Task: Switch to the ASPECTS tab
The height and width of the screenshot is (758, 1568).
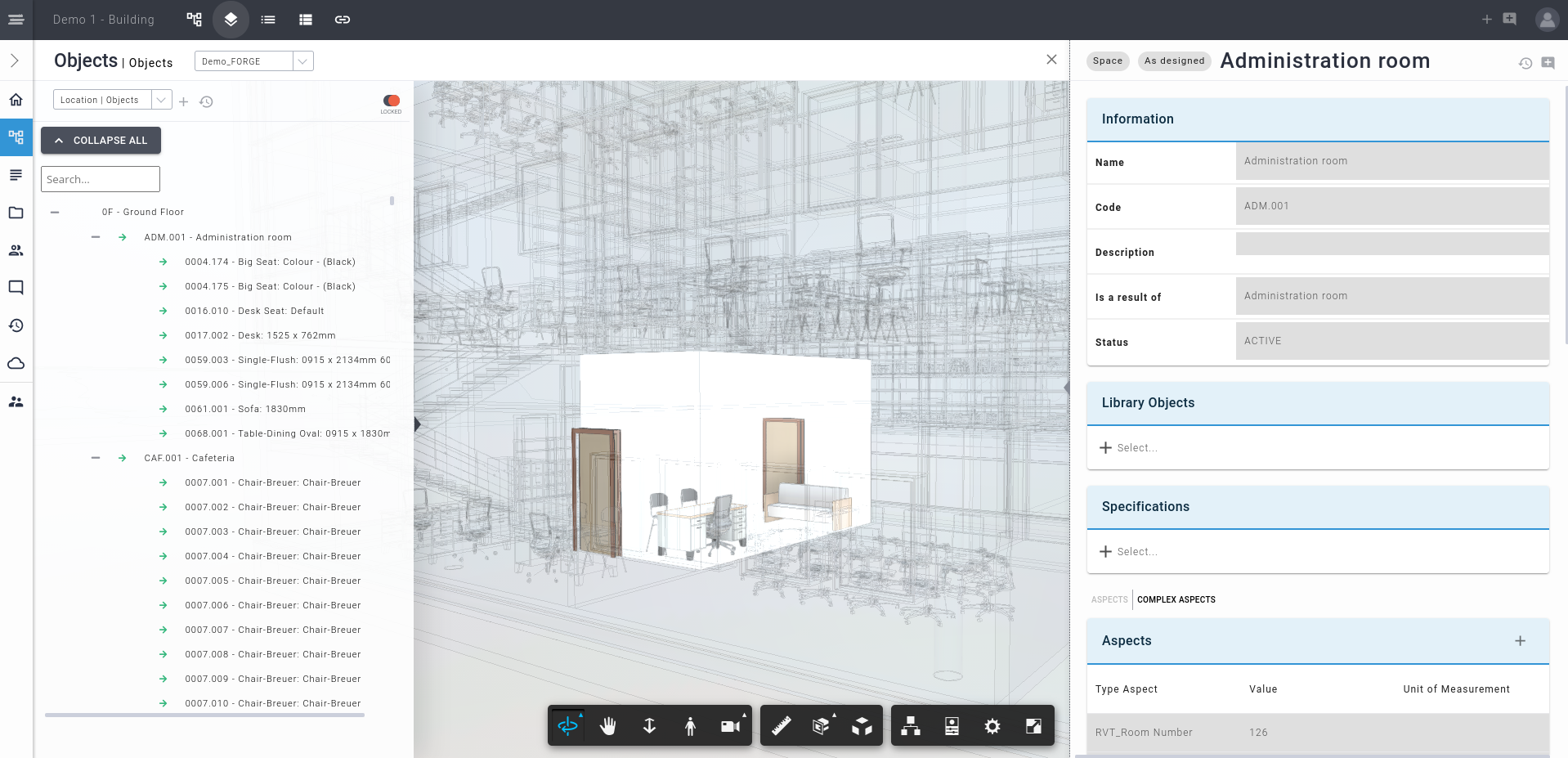Action: [1109, 599]
